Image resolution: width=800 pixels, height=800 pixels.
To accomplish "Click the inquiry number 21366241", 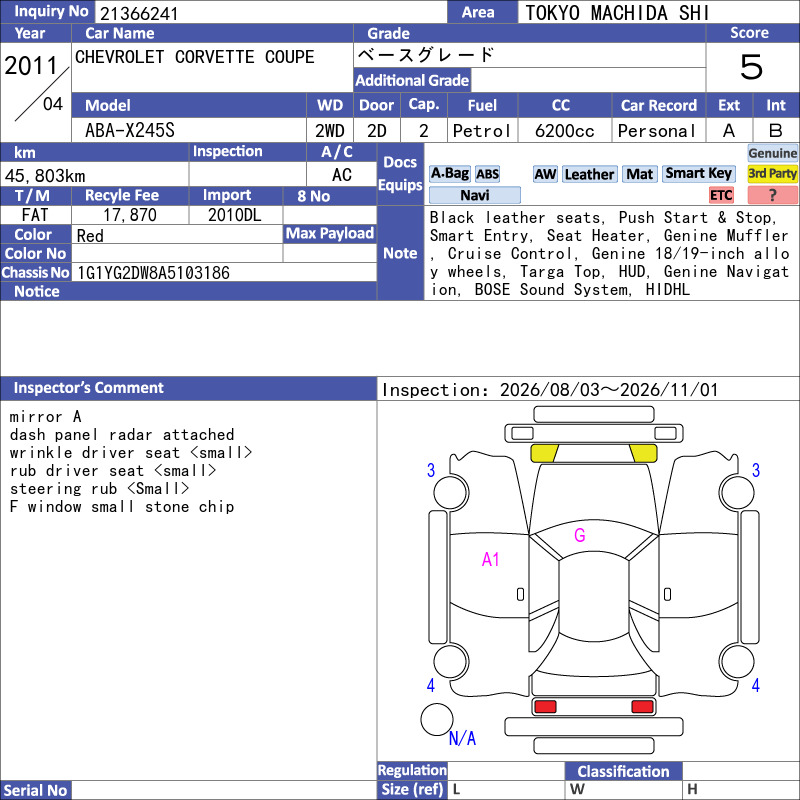I will pyautogui.click(x=139, y=14).
